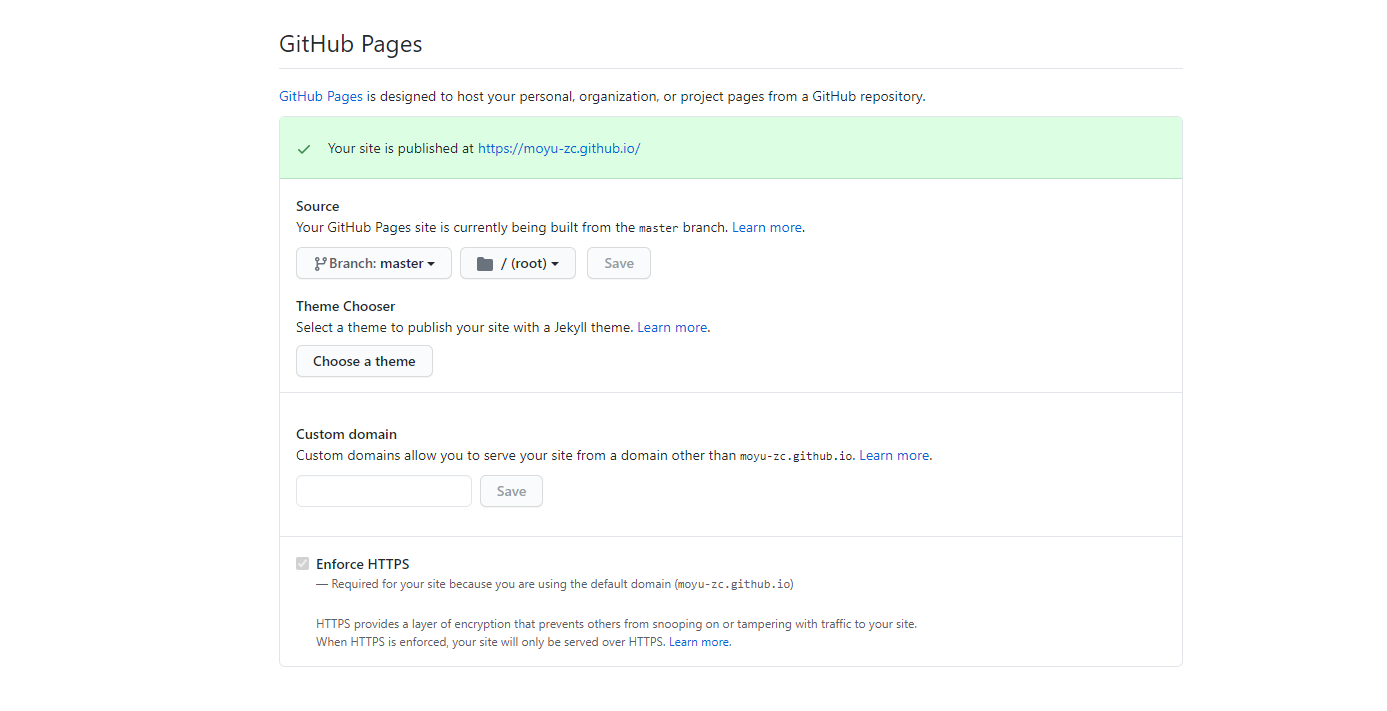Click the green checkmark publish status icon
This screenshot has width=1387, height=711.
tap(304, 149)
